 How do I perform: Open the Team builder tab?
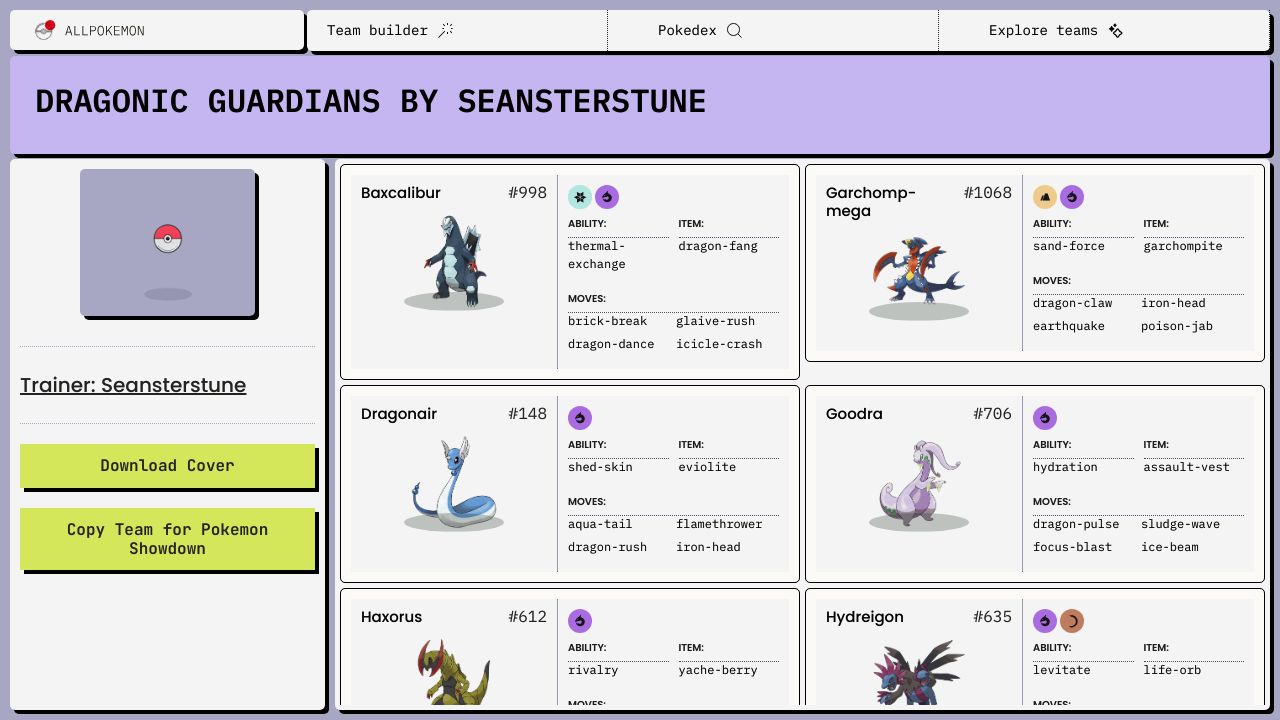coord(390,30)
